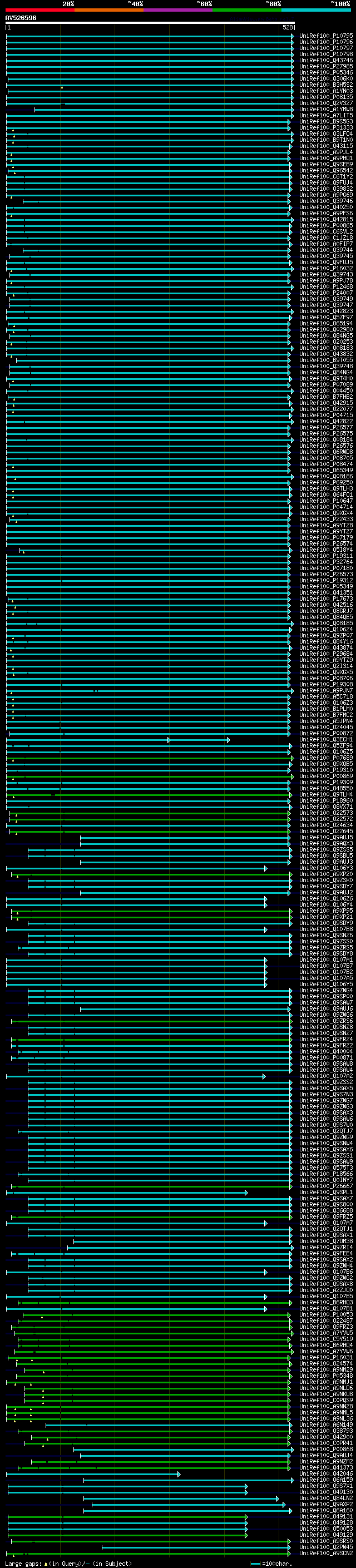
Task: Select hit label UniRef100_P18960
Action: click(x=326, y=800)
